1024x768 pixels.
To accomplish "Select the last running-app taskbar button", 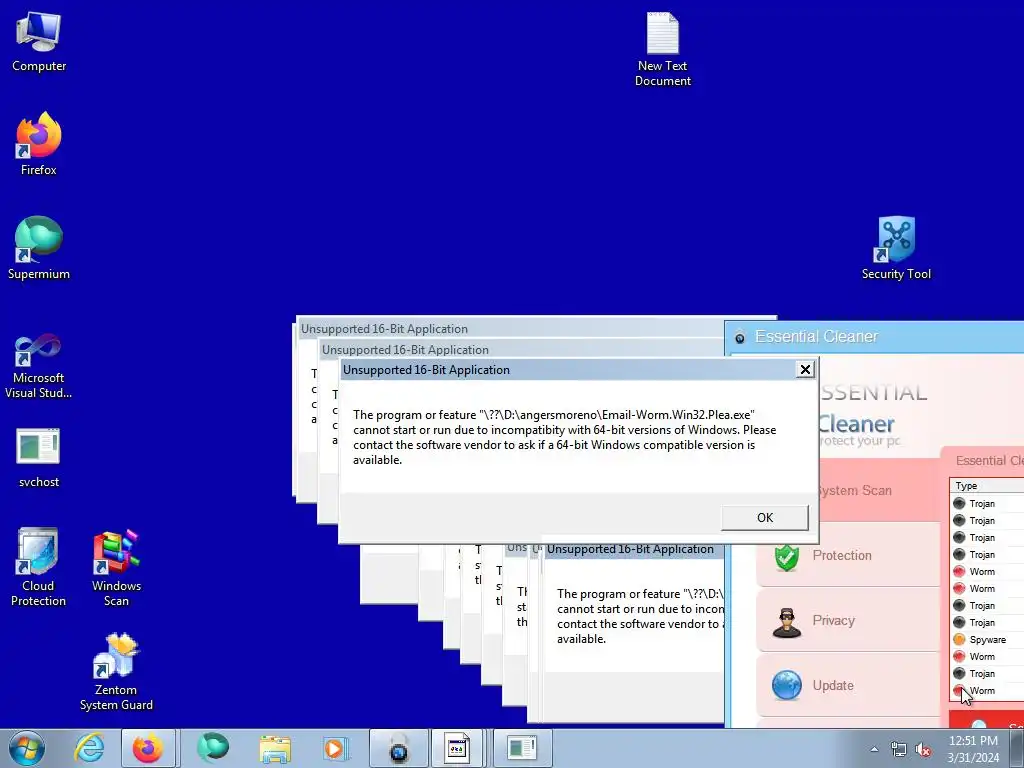I will 522,748.
